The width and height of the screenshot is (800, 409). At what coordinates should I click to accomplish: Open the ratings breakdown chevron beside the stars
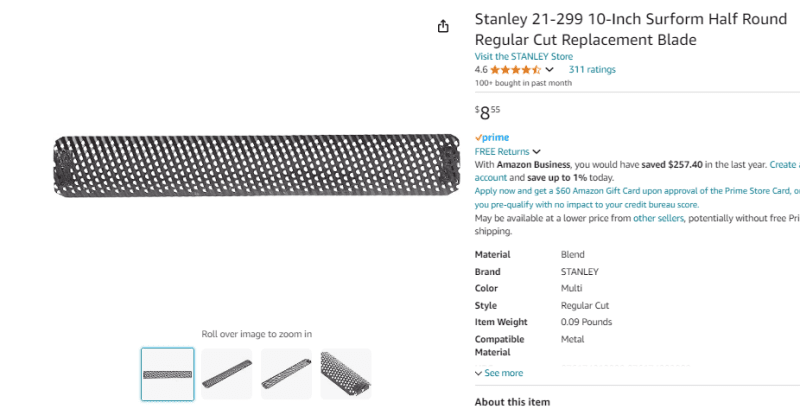[x=550, y=70]
